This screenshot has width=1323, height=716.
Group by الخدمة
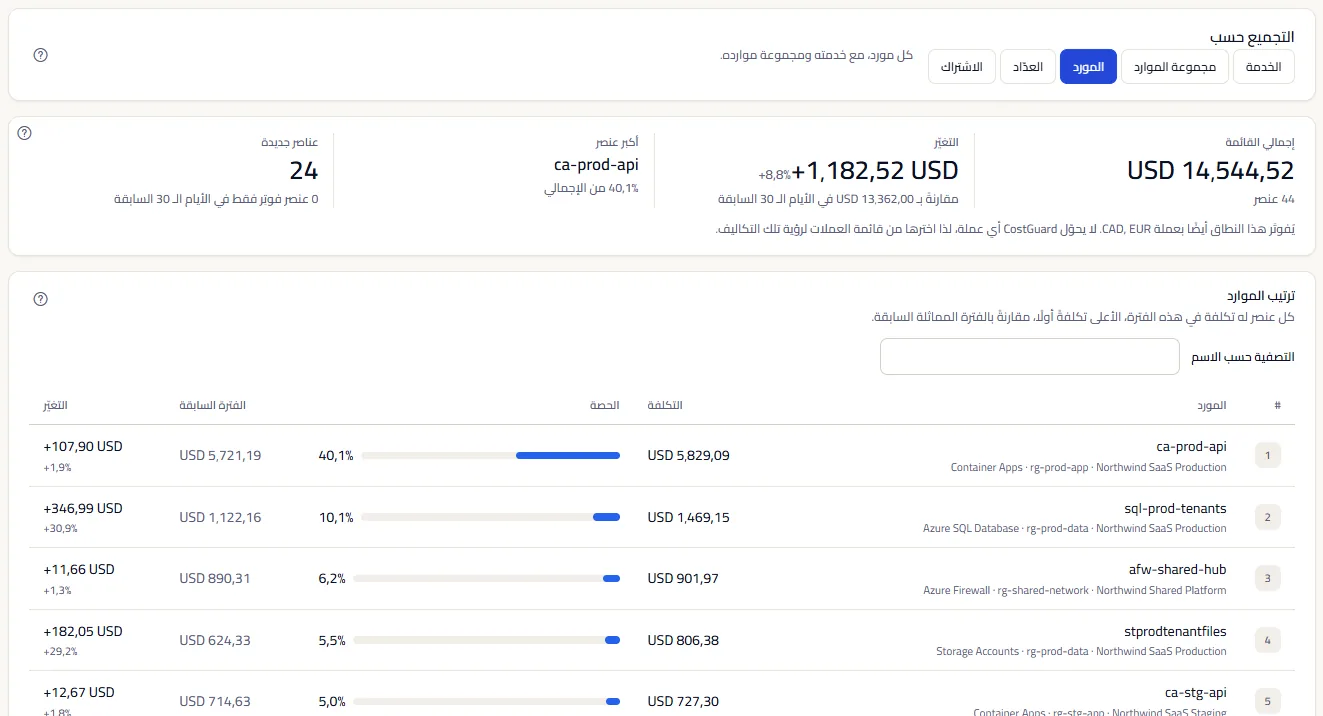coord(1264,67)
